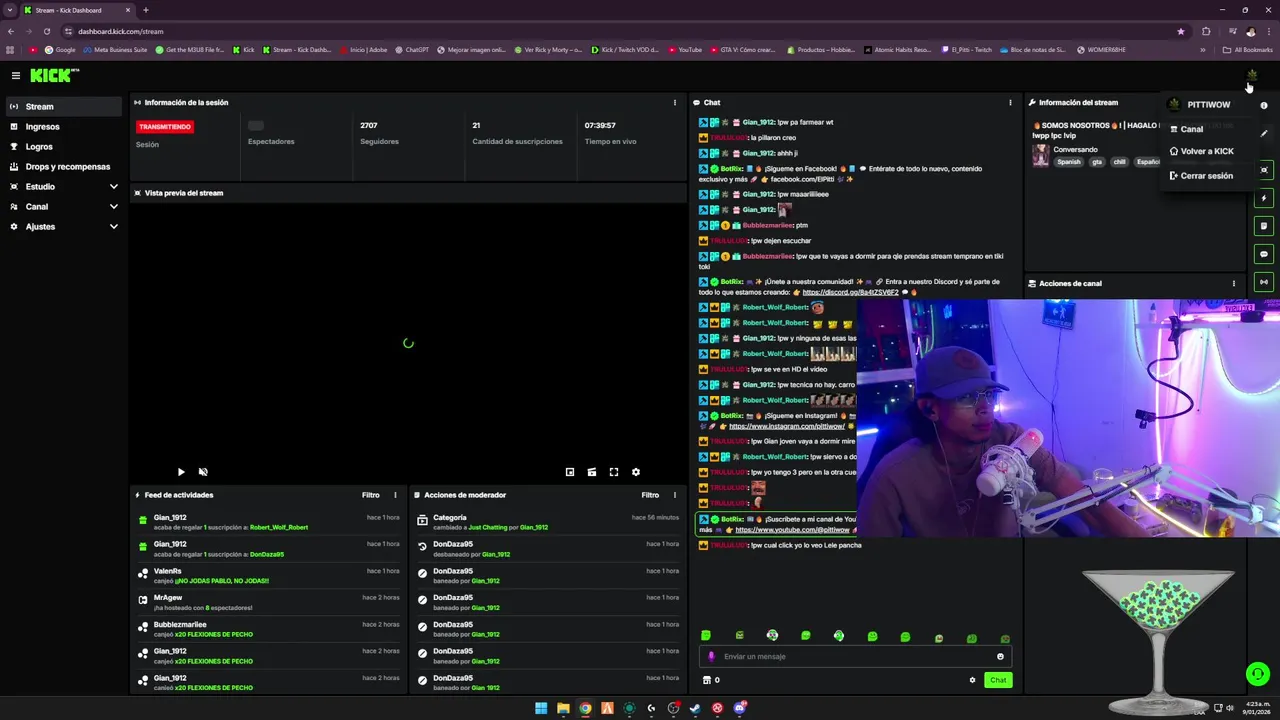Click Just Chatting category link
The width and height of the screenshot is (1280, 720).
pyautogui.click(x=488, y=527)
